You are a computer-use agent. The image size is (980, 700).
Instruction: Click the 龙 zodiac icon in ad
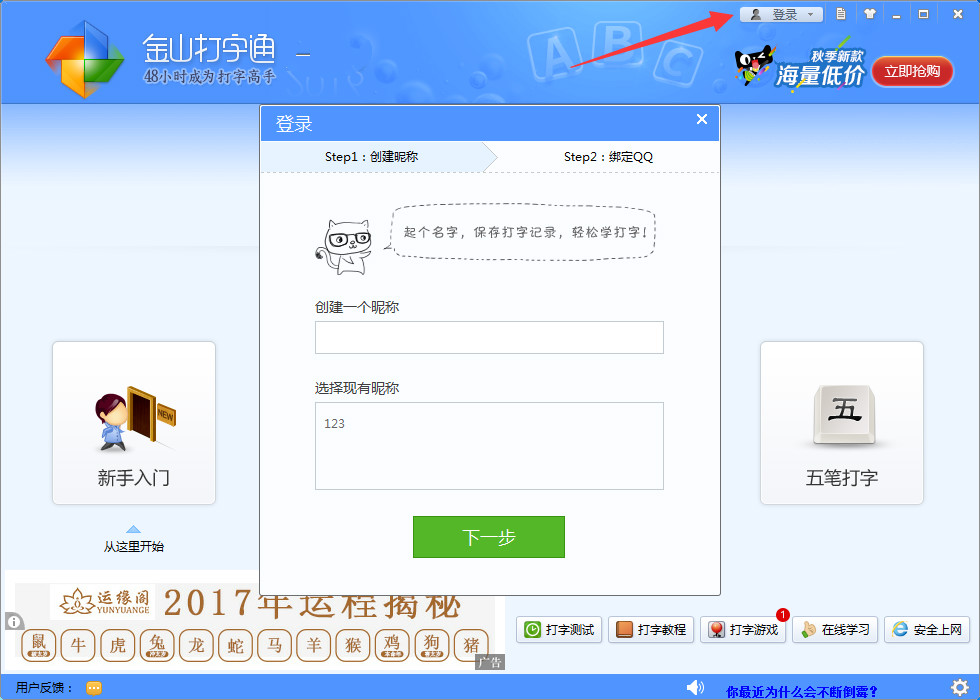196,646
